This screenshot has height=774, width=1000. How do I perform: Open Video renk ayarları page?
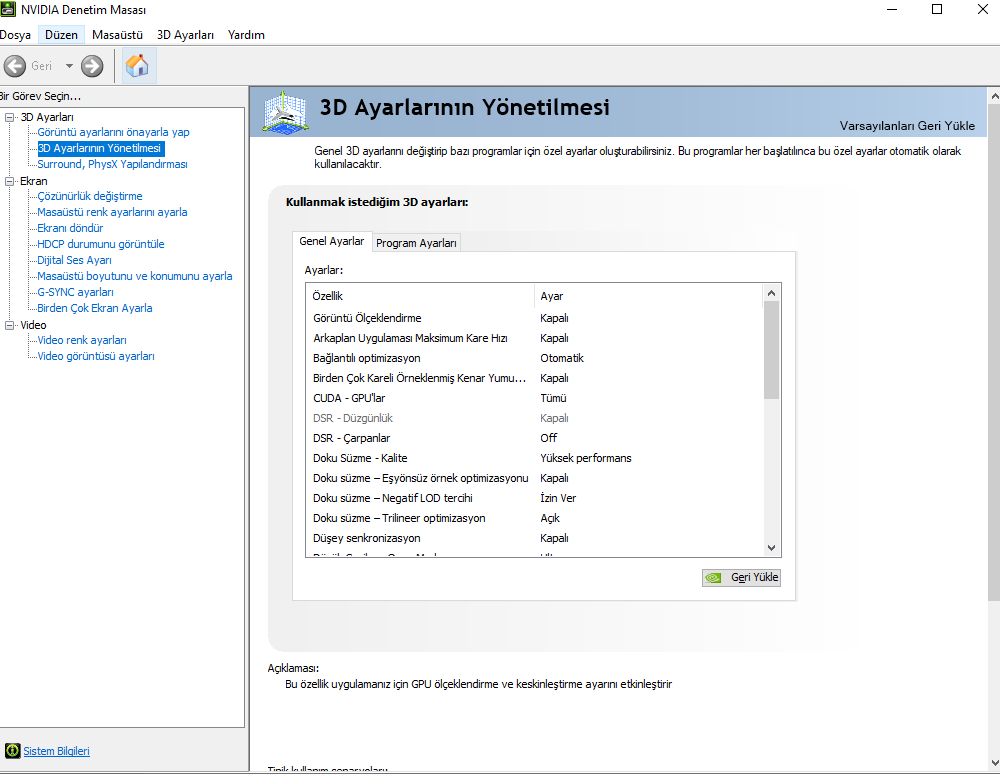[82, 340]
